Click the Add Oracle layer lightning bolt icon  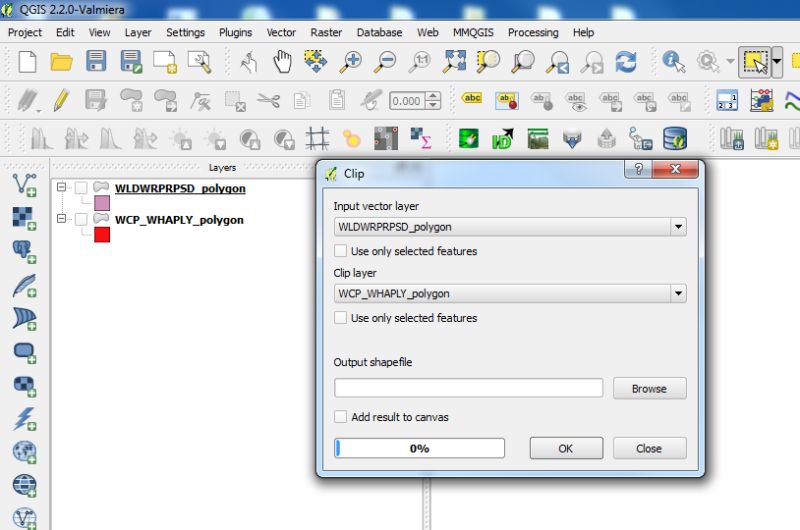[24, 419]
